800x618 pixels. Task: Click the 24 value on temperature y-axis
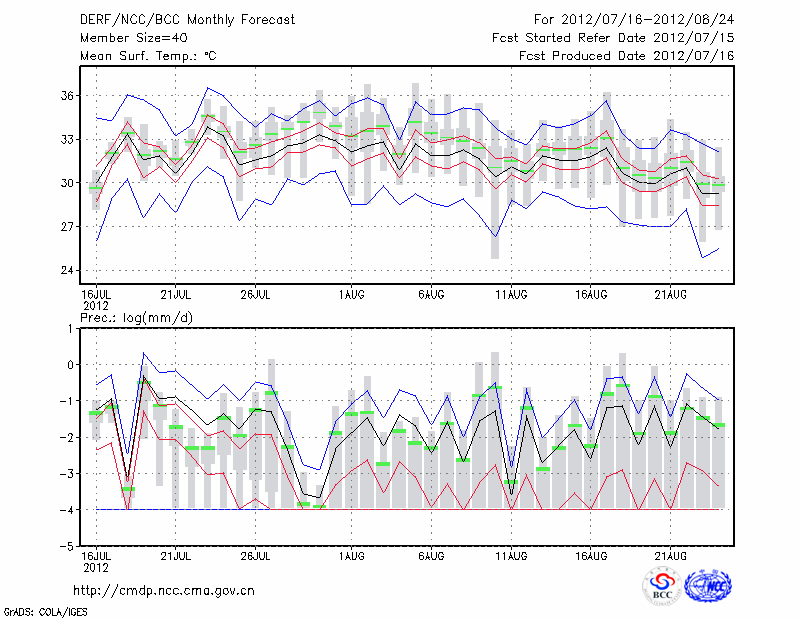pos(68,271)
